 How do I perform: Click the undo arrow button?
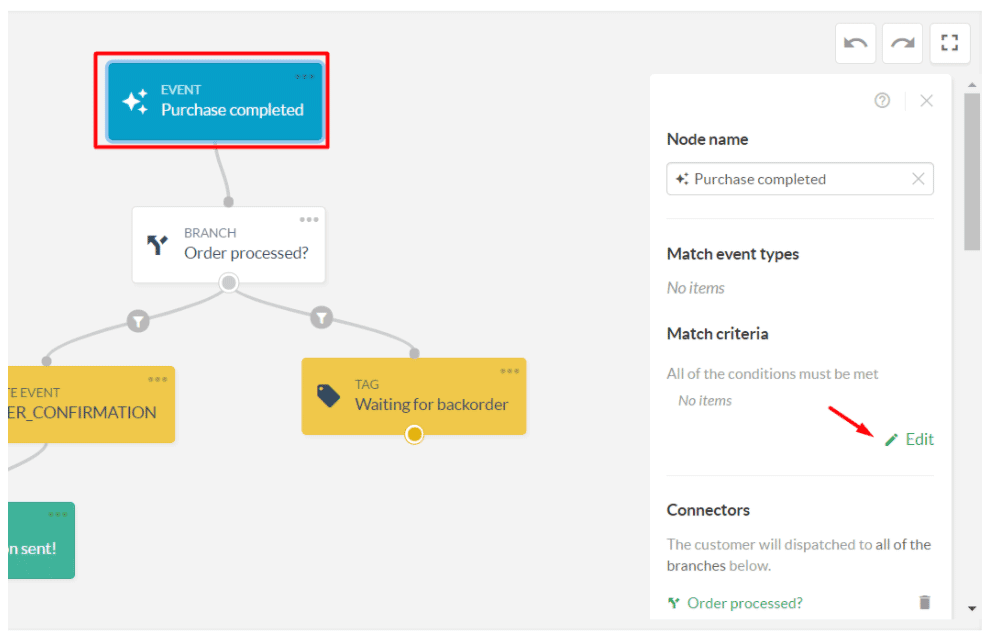coord(856,43)
